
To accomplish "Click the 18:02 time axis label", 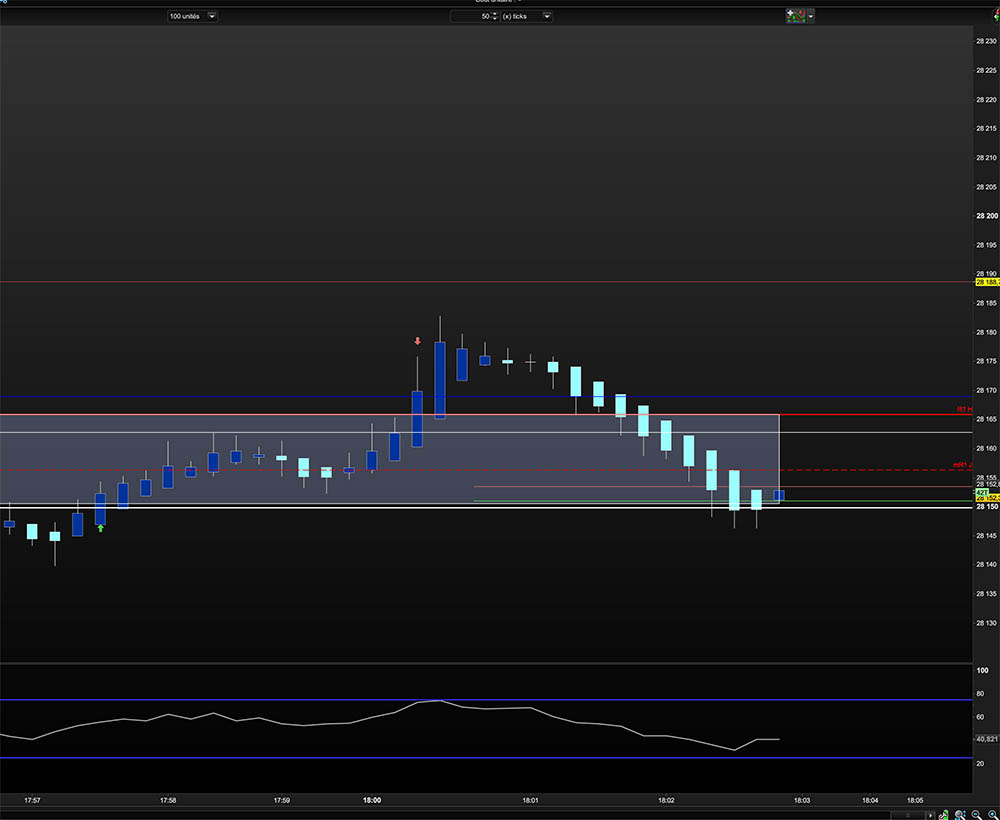I will 666,800.
